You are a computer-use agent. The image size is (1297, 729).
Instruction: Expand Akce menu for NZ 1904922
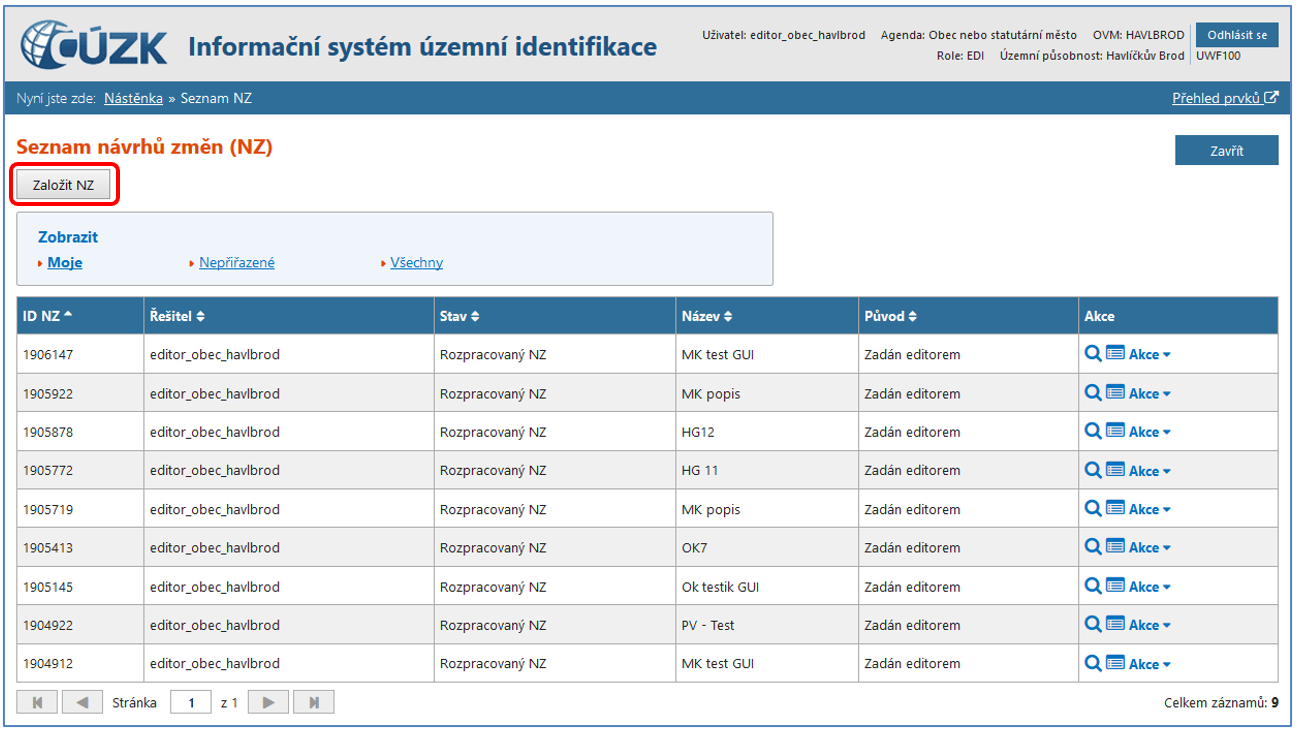pos(1149,626)
